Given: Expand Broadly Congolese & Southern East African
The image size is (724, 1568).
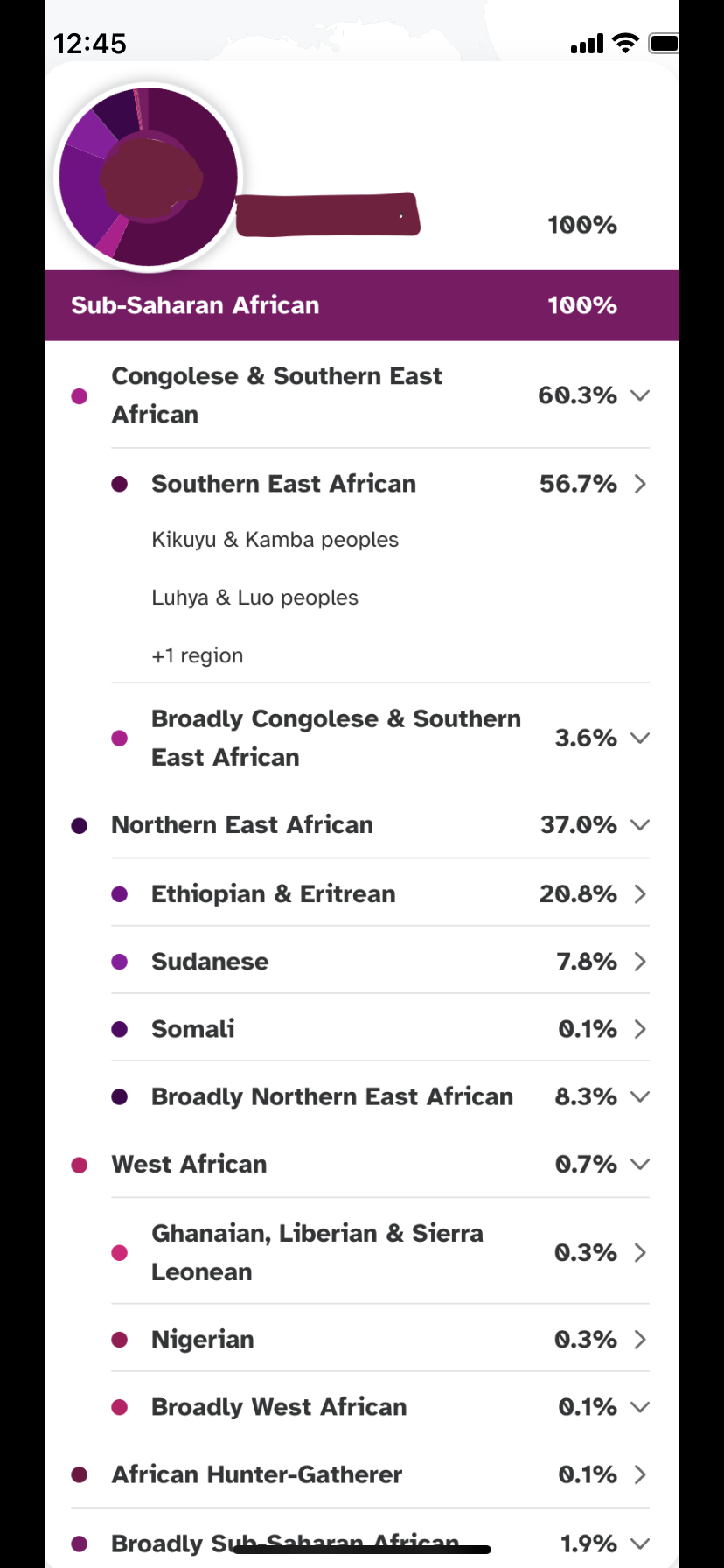Looking at the screenshot, I should coord(640,738).
